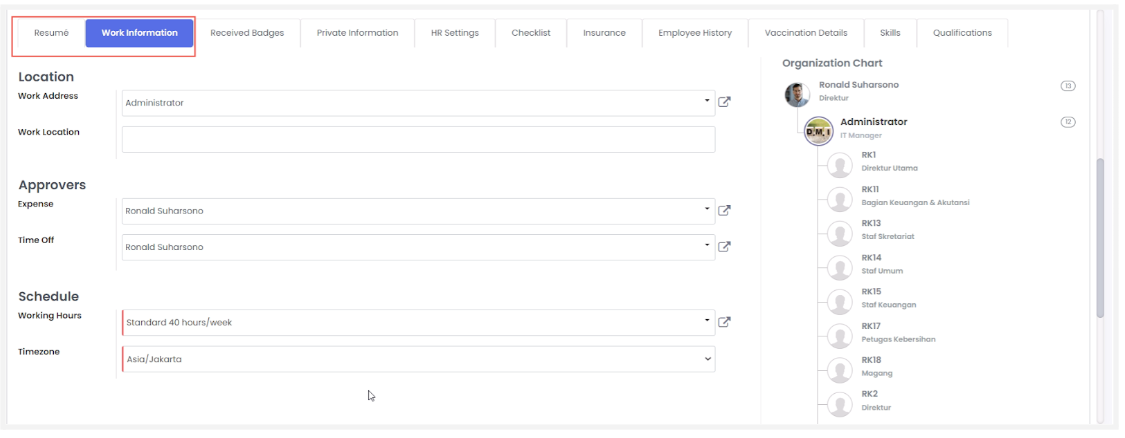Click the RK1 Direktur Utama avatar

pos(840,164)
